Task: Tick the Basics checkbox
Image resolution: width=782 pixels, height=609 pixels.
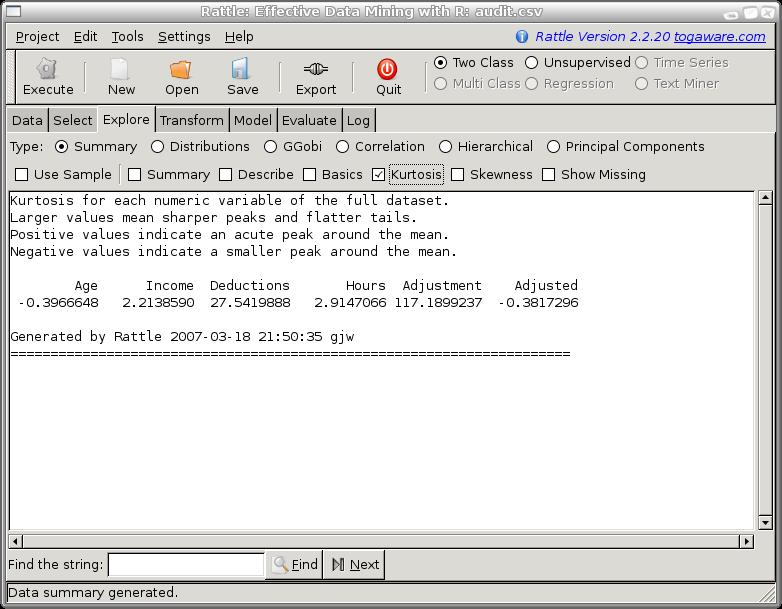Action: 310,175
